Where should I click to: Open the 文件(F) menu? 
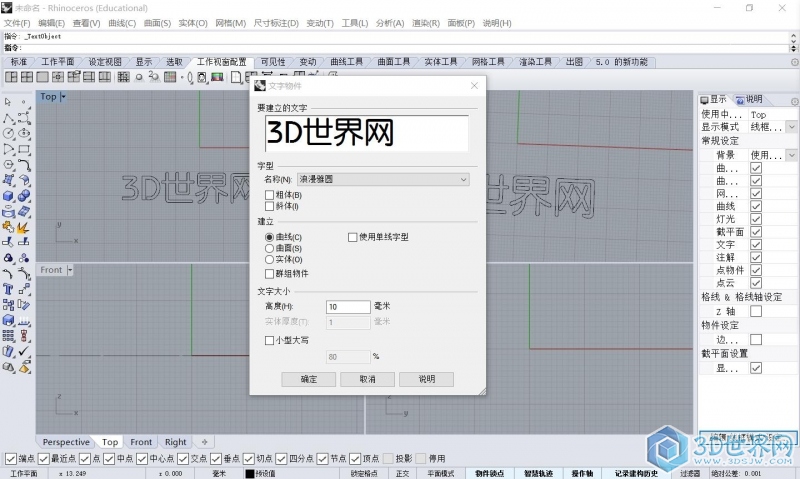(17, 23)
